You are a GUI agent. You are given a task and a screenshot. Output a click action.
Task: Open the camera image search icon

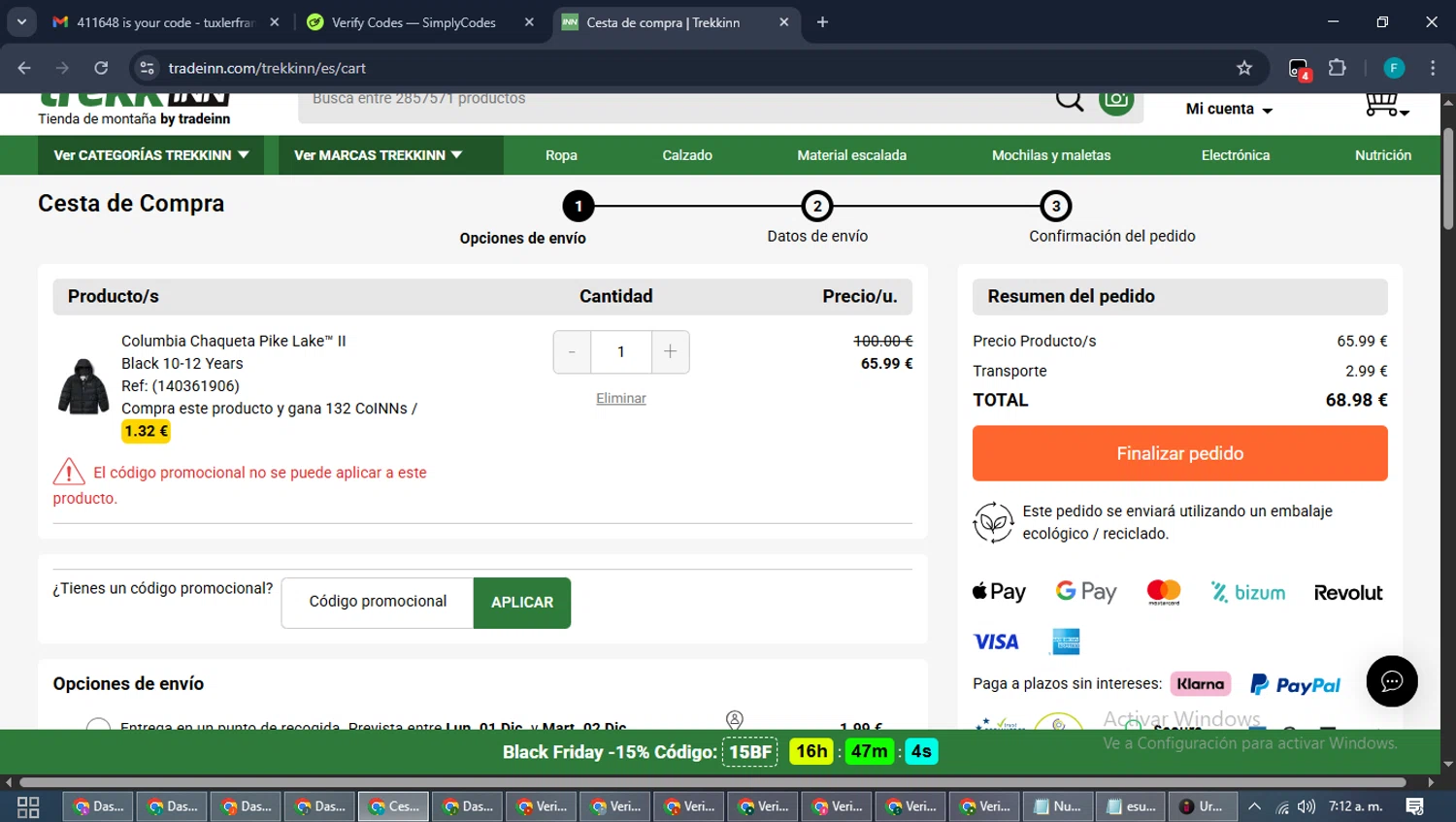[x=1116, y=101]
